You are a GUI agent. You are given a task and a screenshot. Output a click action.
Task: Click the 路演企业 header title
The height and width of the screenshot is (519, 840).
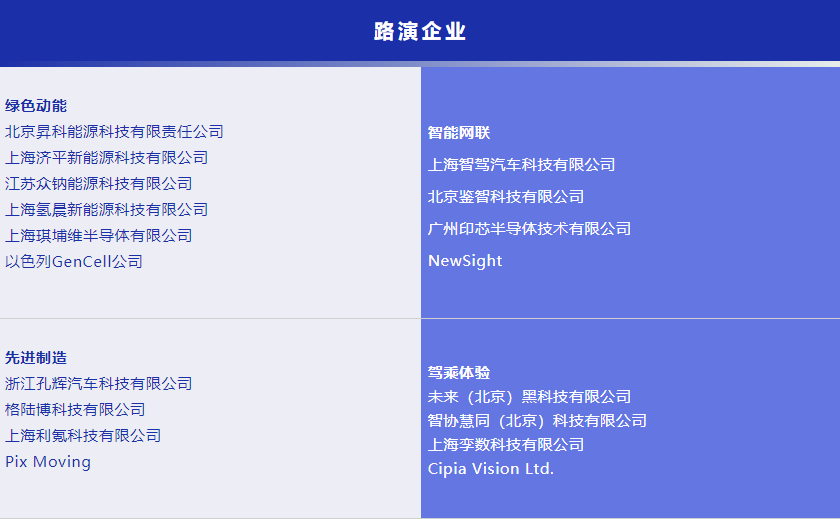(420, 32)
